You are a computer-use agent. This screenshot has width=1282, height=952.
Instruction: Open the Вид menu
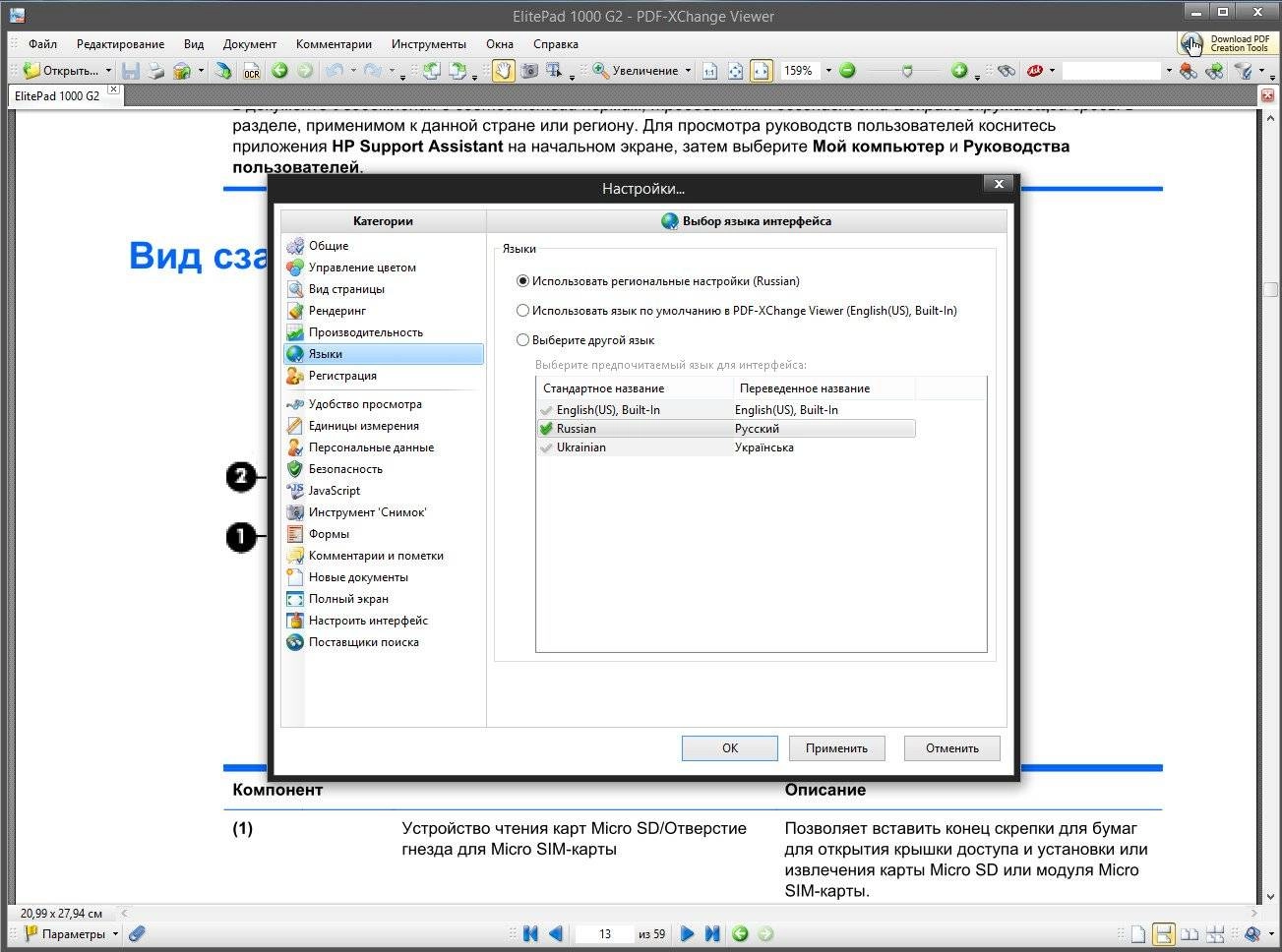(194, 44)
